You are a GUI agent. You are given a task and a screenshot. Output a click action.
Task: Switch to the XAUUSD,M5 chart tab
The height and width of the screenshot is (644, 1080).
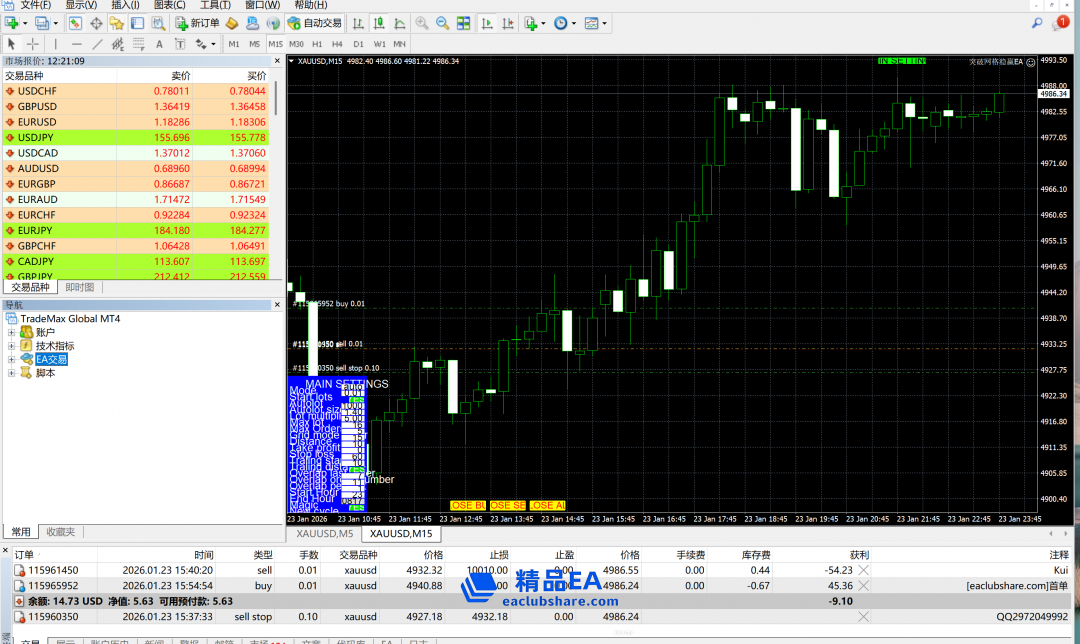[324, 534]
